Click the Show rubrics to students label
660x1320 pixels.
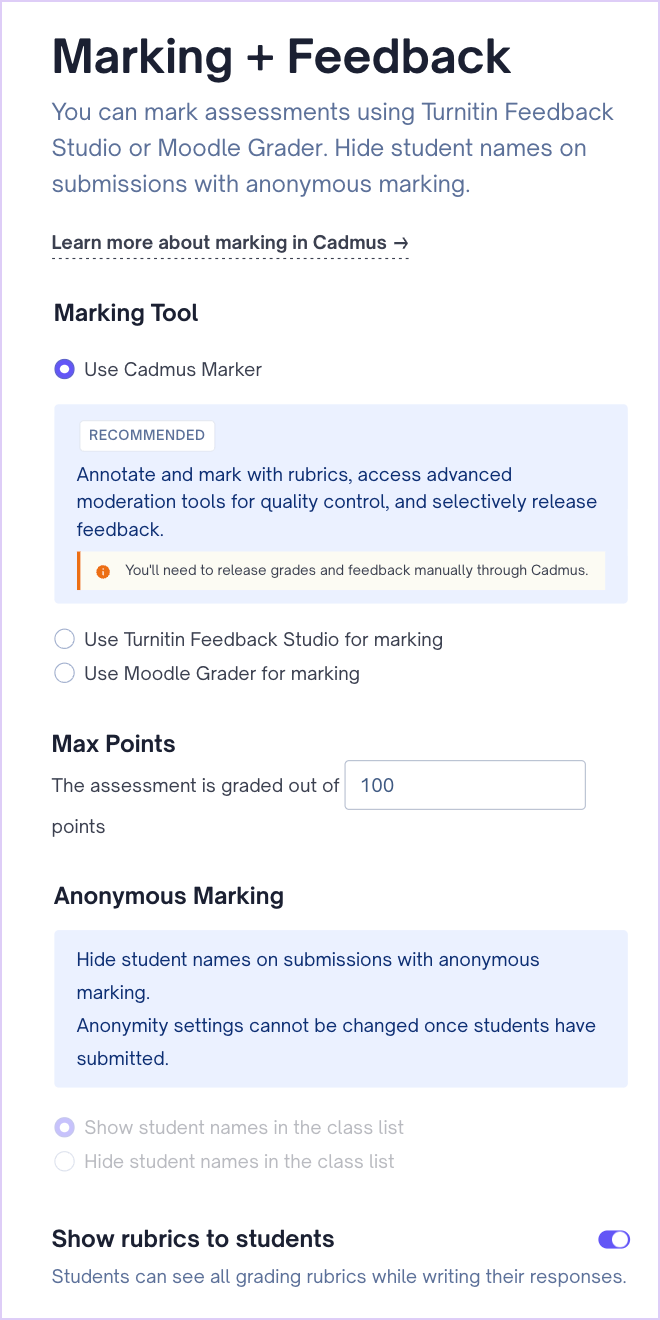tap(193, 1239)
